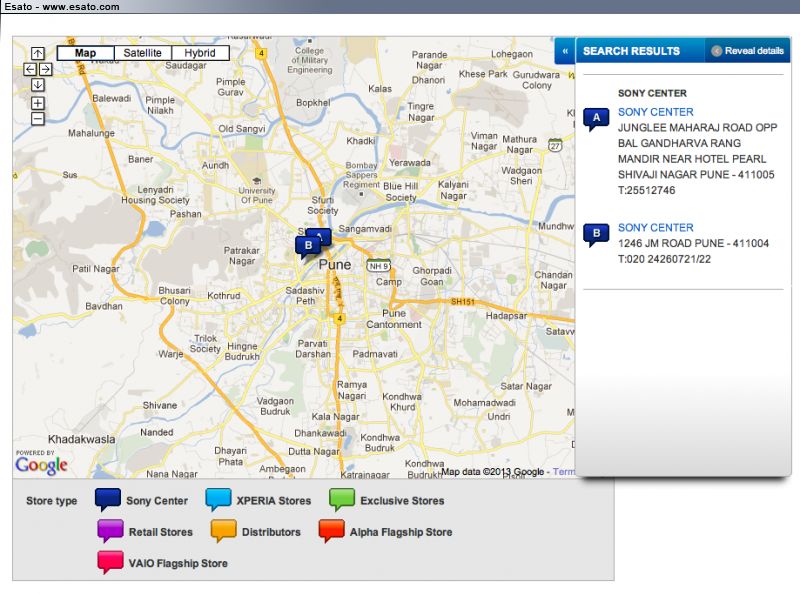
Task: Pan the map up with arrow control
Action: (37, 53)
